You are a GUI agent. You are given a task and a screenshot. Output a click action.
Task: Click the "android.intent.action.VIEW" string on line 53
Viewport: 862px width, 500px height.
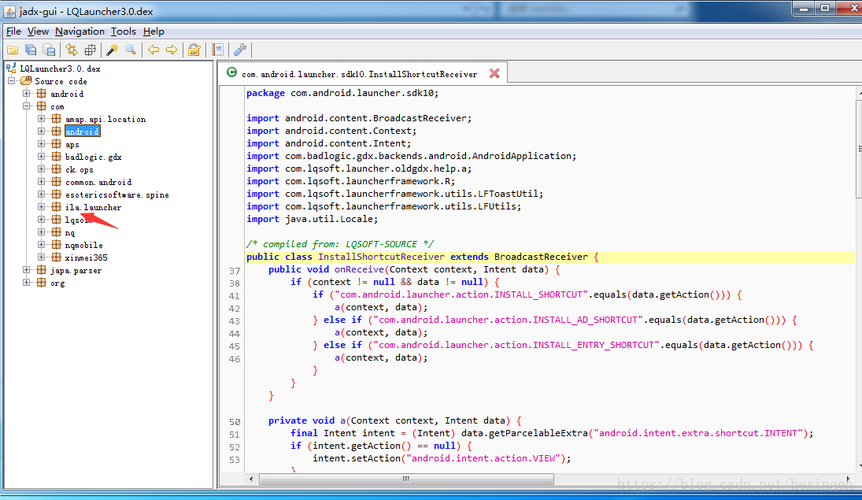point(486,458)
